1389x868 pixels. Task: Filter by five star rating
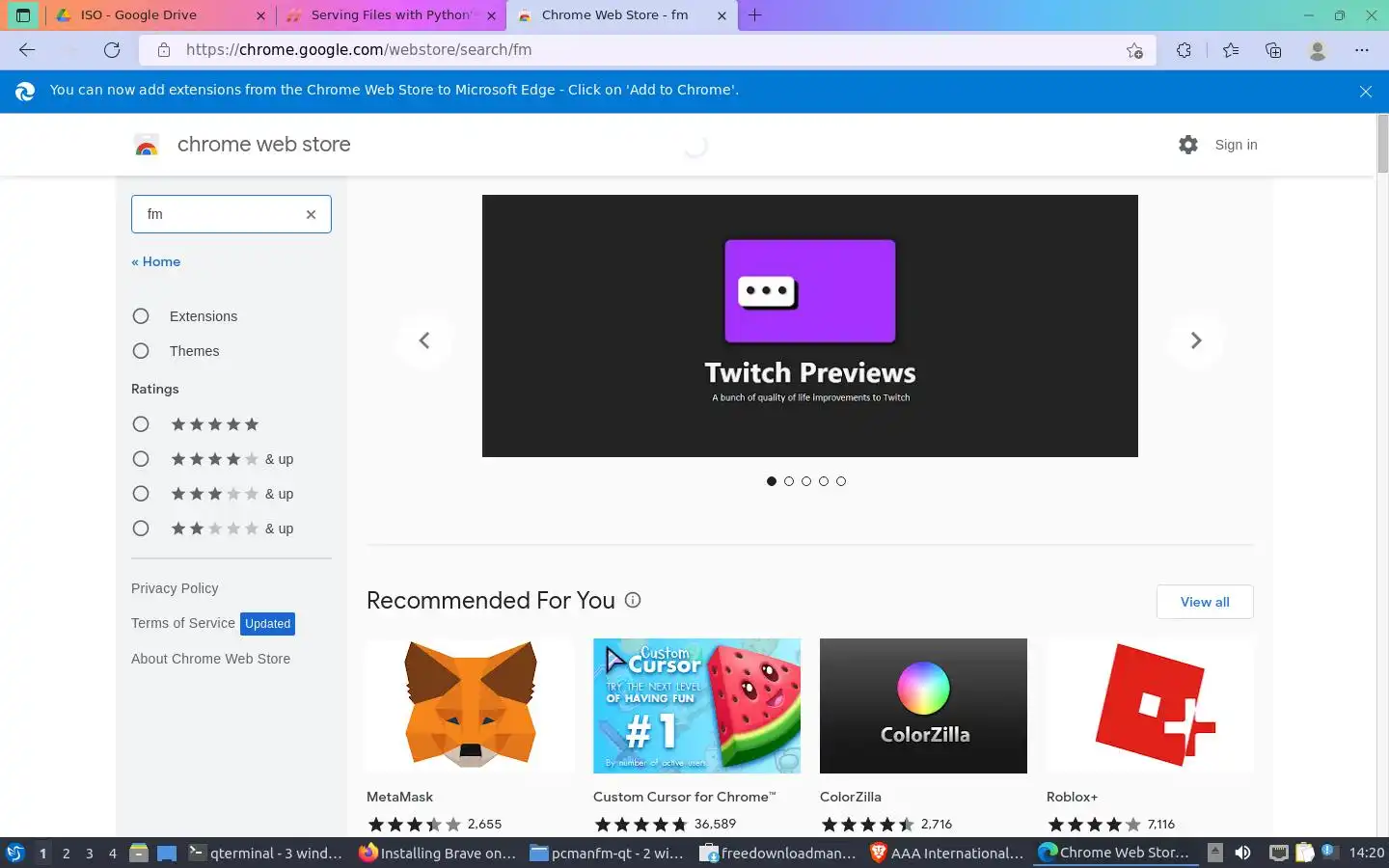click(x=141, y=424)
